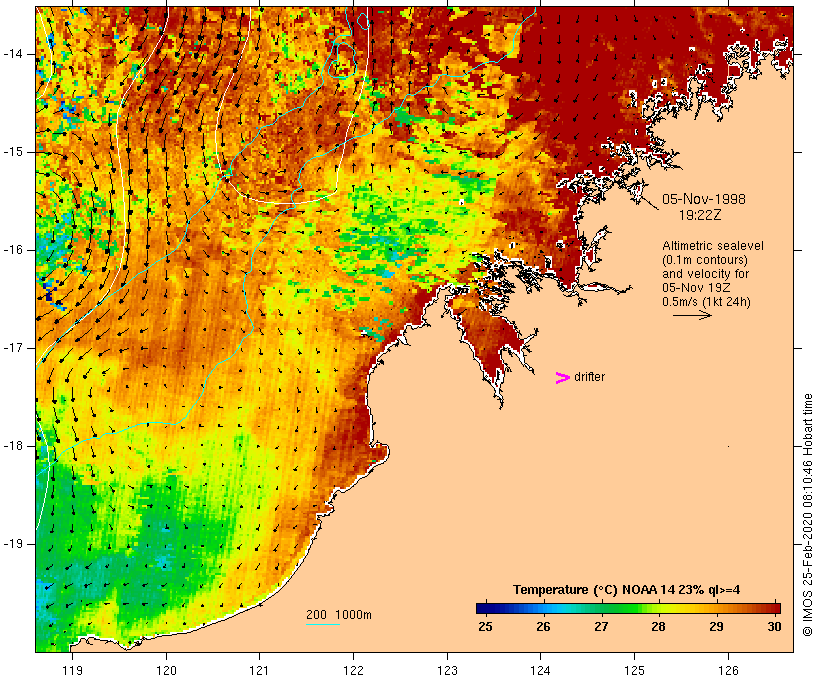Click the longitude axis label '125'
The image size is (820, 680).
[x=635, y=670]
